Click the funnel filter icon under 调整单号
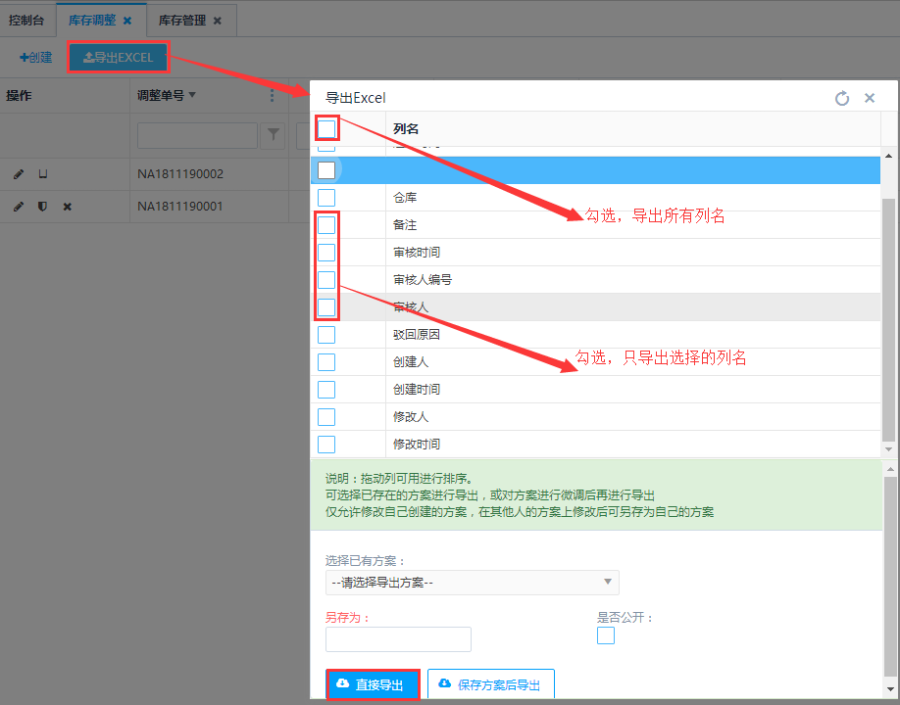The image size is (900, 705). point(272,135)
